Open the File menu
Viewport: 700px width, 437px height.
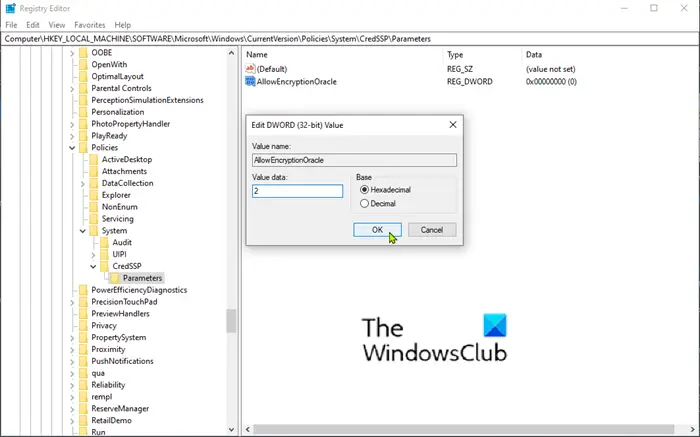(x=11, y=25)
